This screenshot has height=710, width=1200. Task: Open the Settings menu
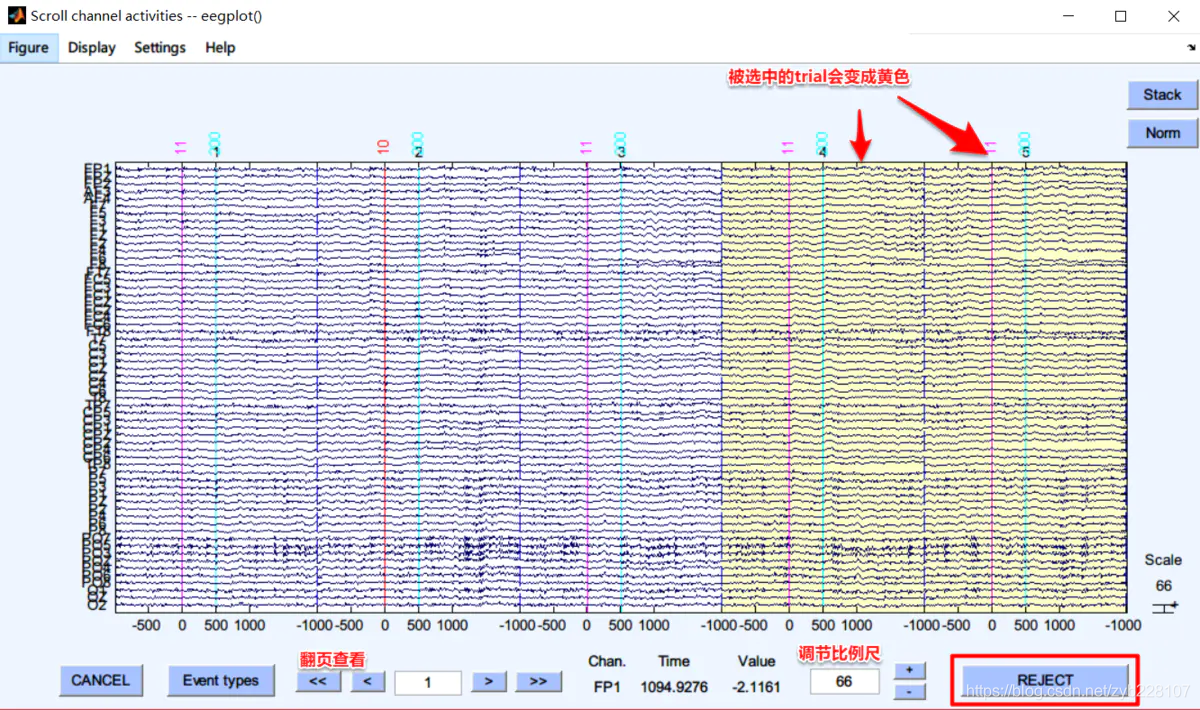pos(160,47)
